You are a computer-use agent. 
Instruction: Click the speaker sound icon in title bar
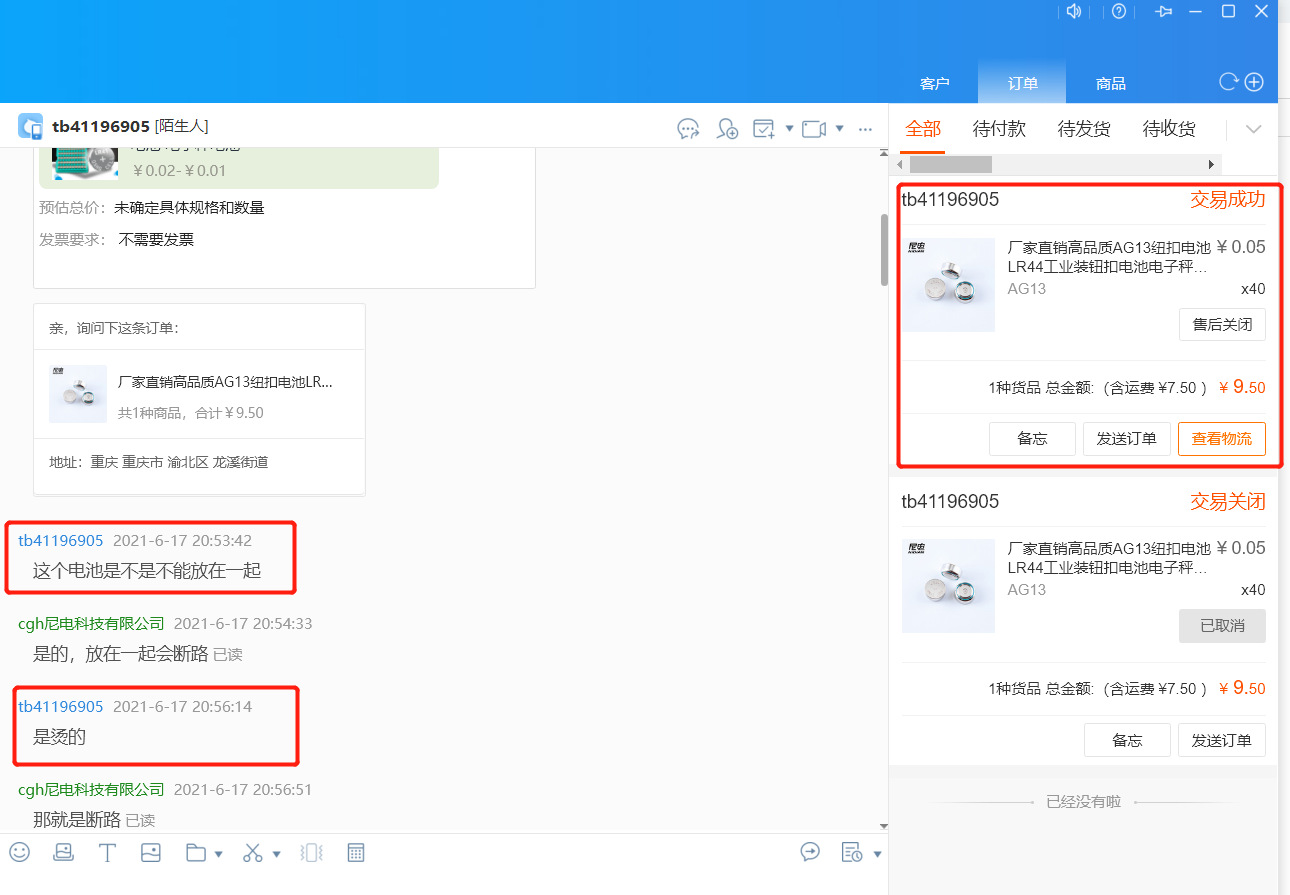1075,11
